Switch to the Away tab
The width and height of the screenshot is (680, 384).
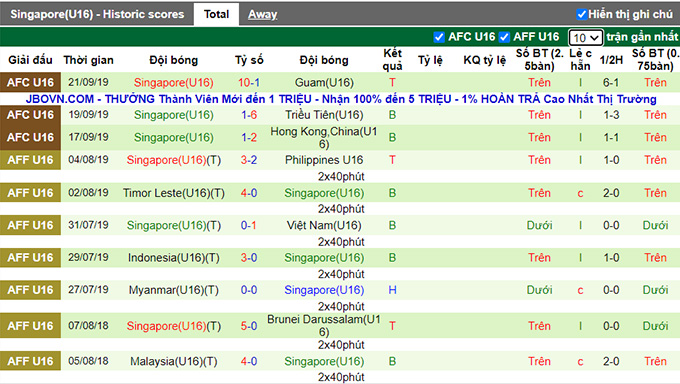(x=262, y=14)
